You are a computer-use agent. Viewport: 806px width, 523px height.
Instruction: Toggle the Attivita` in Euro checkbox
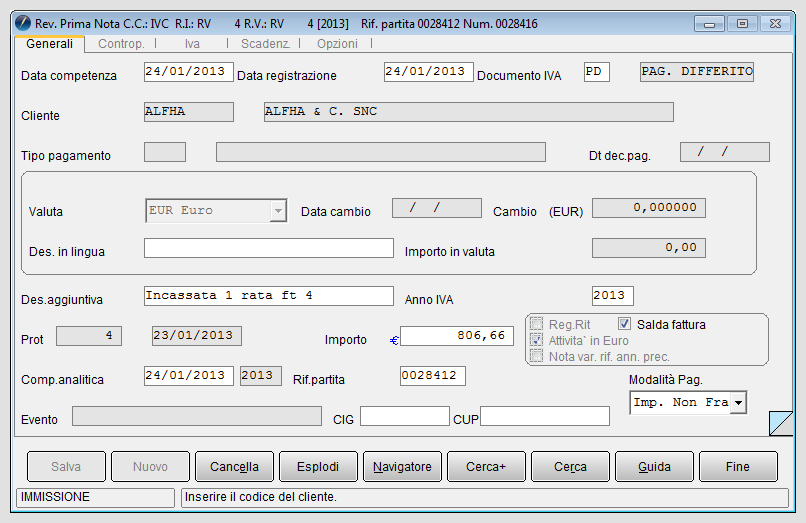[536, 340]
